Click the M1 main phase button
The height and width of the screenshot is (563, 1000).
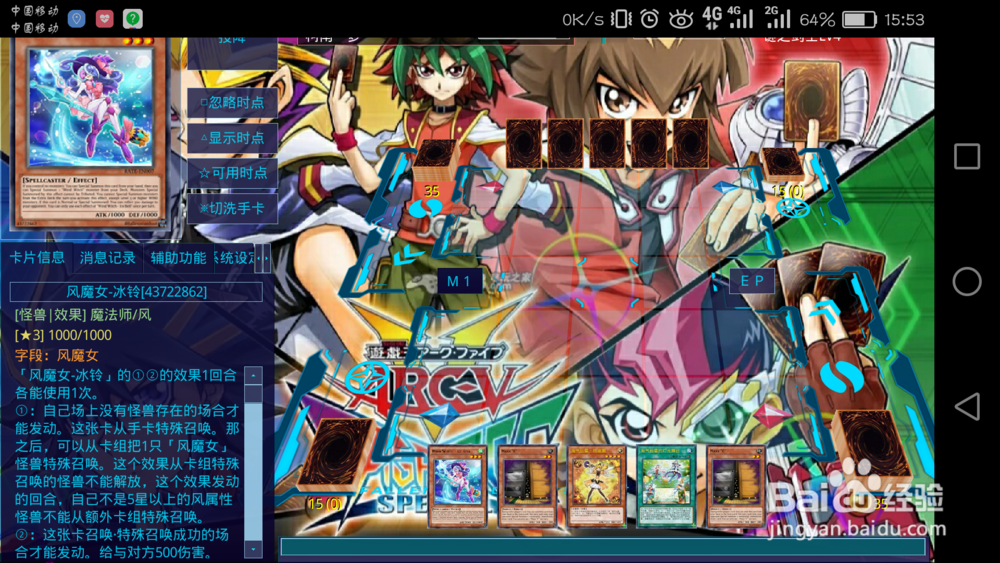click(x=459, y=281)
